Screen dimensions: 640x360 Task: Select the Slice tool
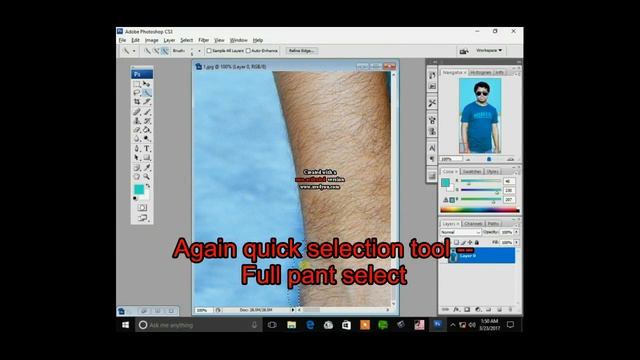[x=147, y=102]
